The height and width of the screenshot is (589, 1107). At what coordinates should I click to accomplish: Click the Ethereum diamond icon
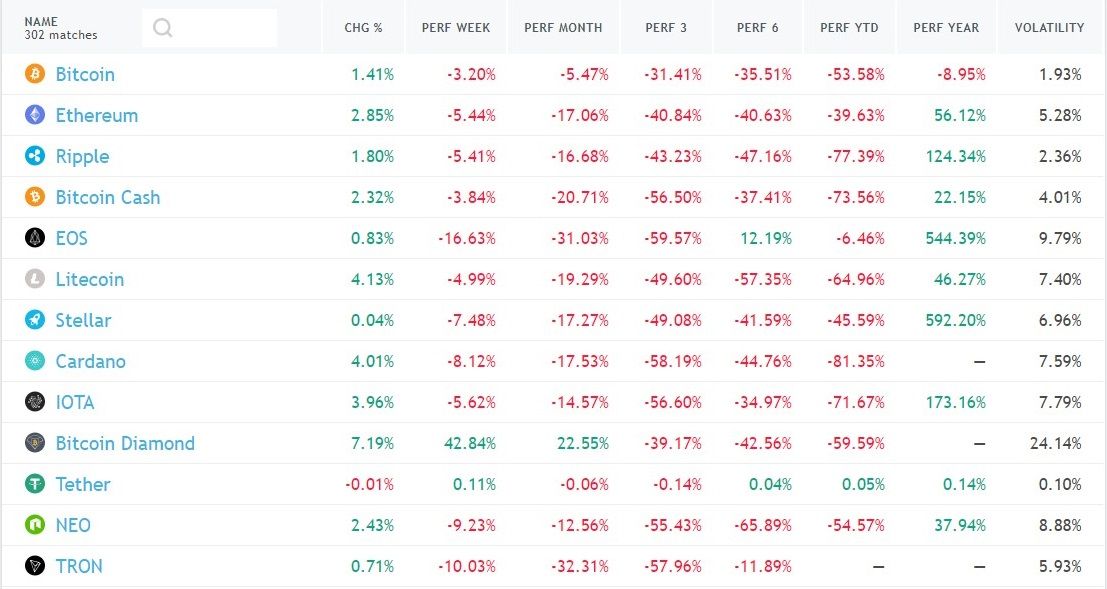click(35, 115)
